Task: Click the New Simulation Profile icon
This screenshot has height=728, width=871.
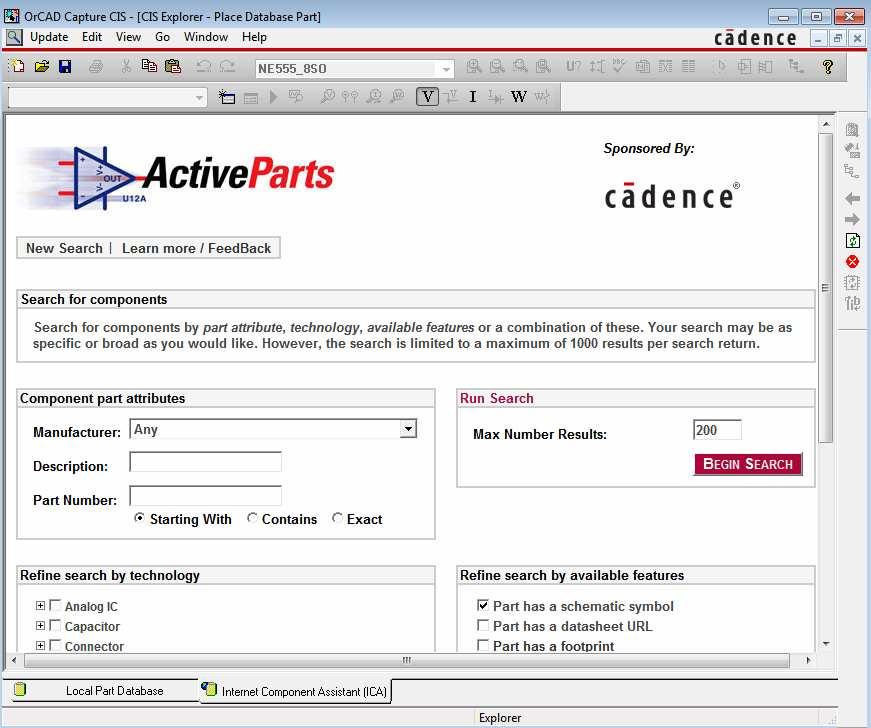Action: pos(226,97)
